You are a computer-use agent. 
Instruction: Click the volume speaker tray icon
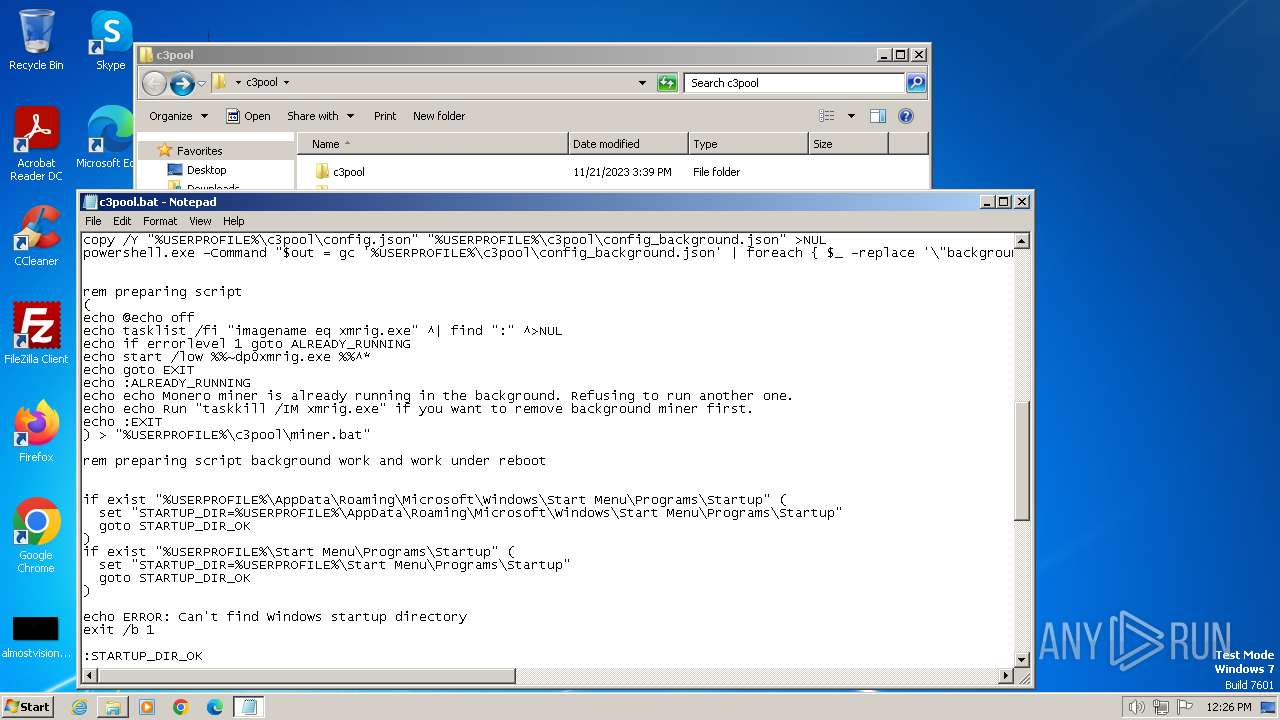(x=1136, y=707)
